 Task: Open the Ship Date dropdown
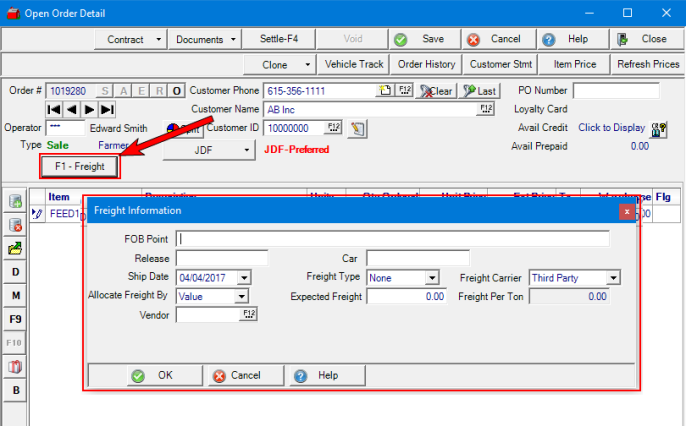click(x=245, y=277)
